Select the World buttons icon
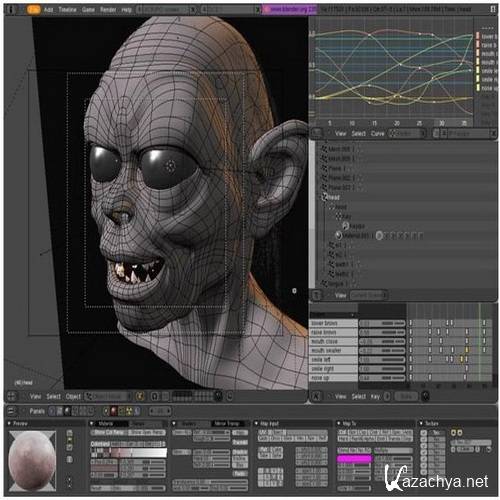 (137, 411)
